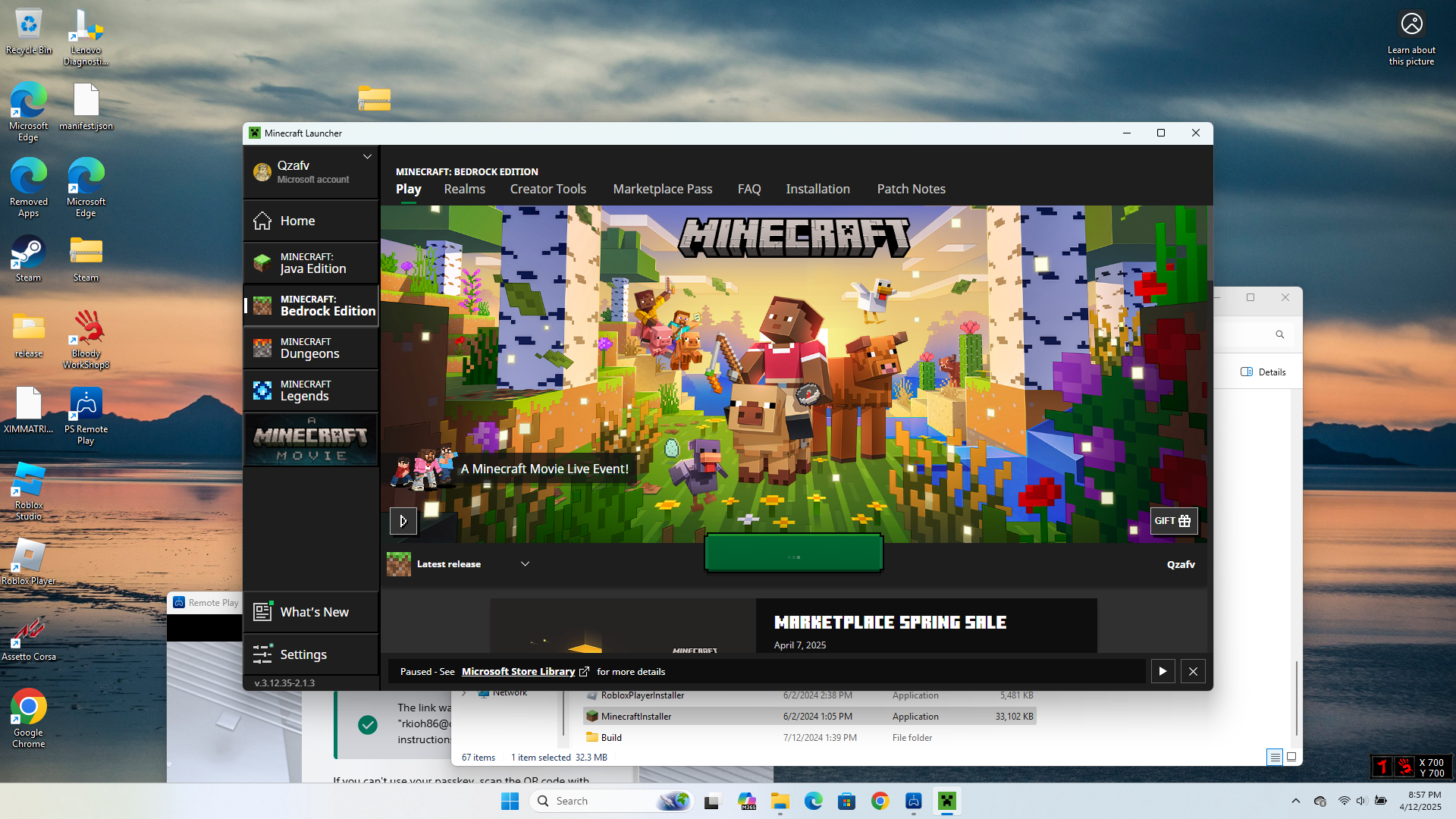Click the taskbar Search box
The height and width of the screenshot is (819, 1456).
point(611,801)
